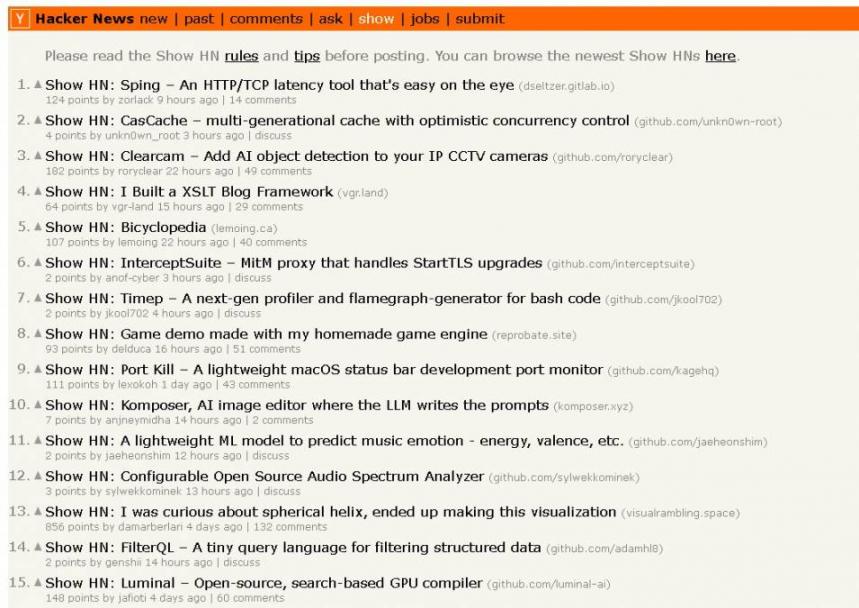This screenshot has width=859, height=608.
Task: Open the Timep bash profiler story
Action: [323, 299]
